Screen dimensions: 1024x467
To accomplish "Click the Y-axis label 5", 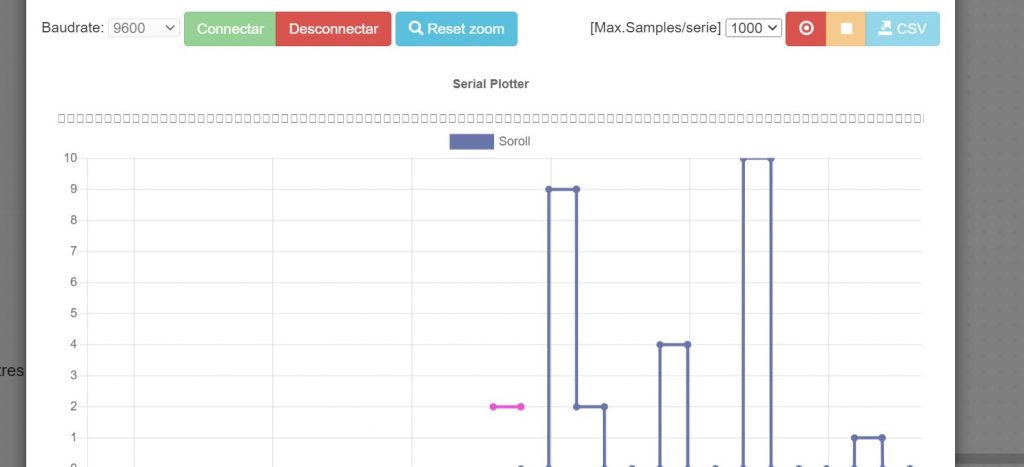I will click(x=72, y=313).
